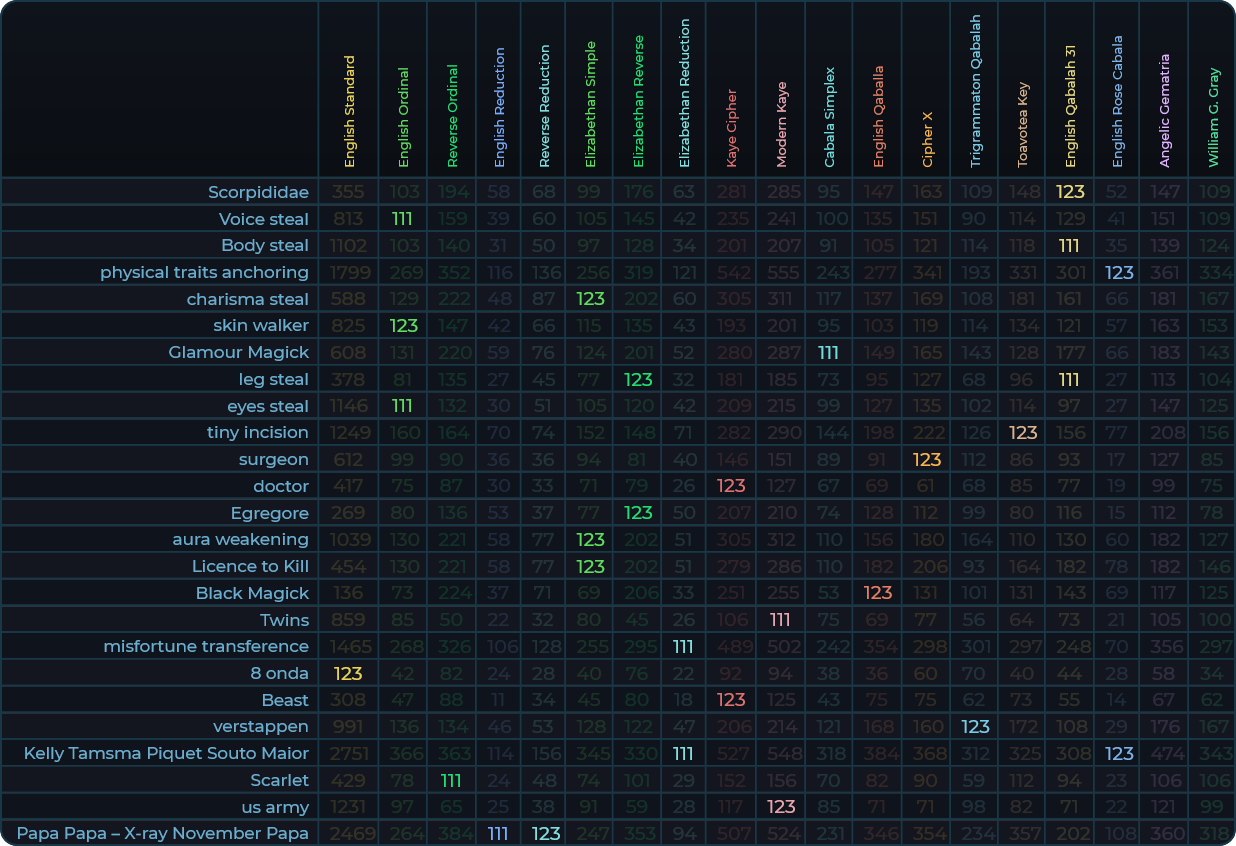This screenshot has height=846, width=1236.
Task: Click the Papa Papa – X-ray November Papa row
Action: 162,833
